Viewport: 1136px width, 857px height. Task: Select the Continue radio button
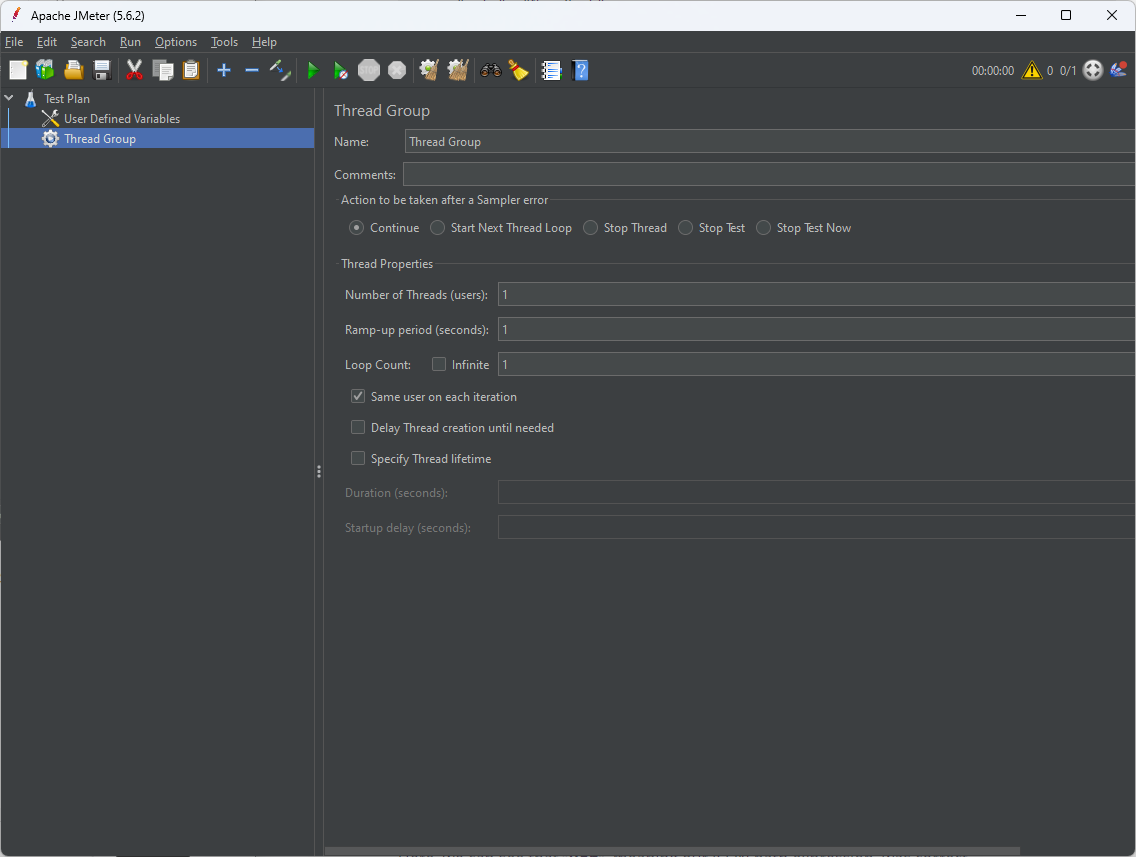coord(356,227)
